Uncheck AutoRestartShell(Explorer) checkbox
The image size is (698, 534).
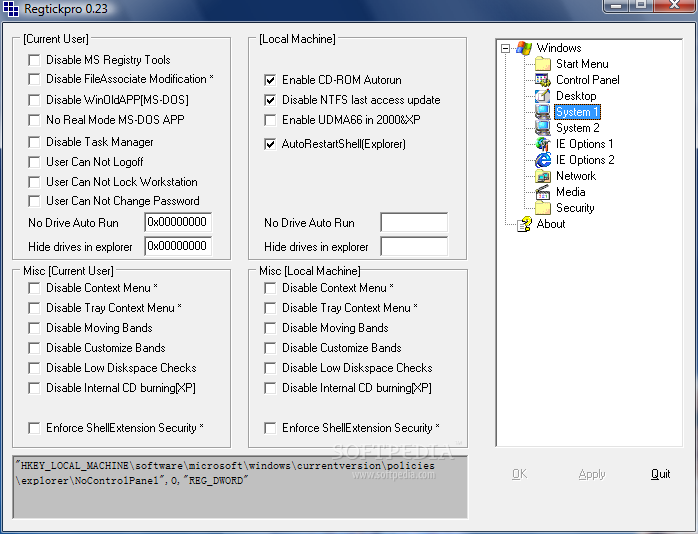270,144
